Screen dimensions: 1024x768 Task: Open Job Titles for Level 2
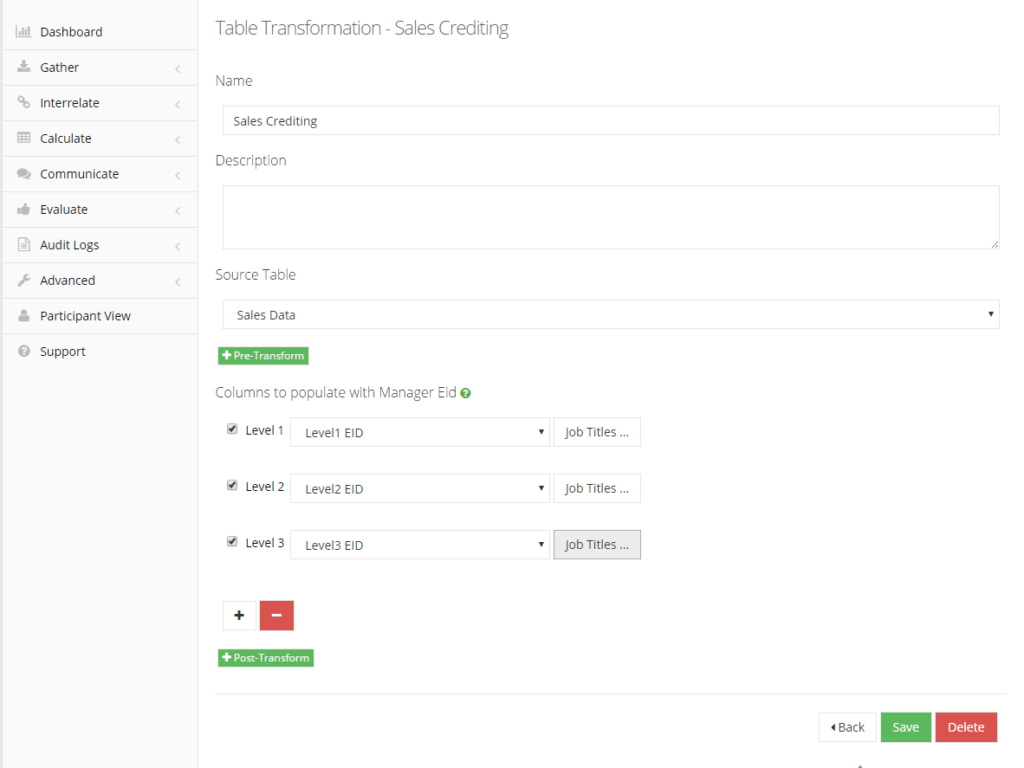(x=597, y=488)
